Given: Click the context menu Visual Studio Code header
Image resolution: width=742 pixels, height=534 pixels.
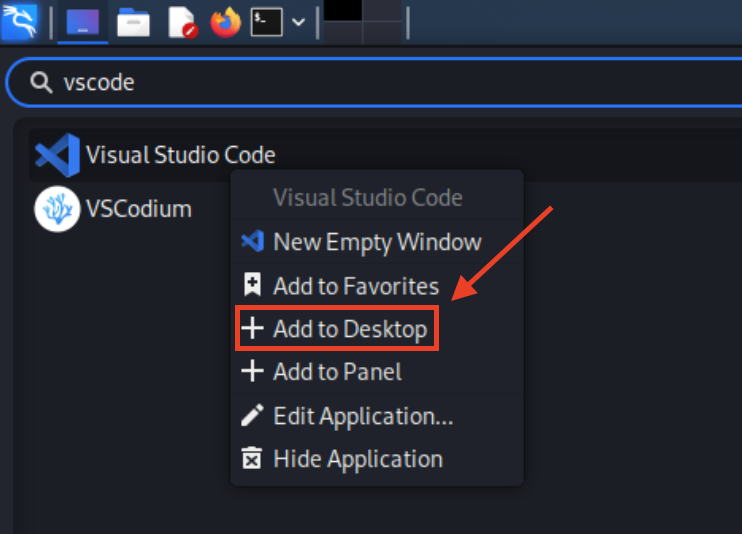Looking at the screenshot, I should pyautogui.click(x=368, y=197).
